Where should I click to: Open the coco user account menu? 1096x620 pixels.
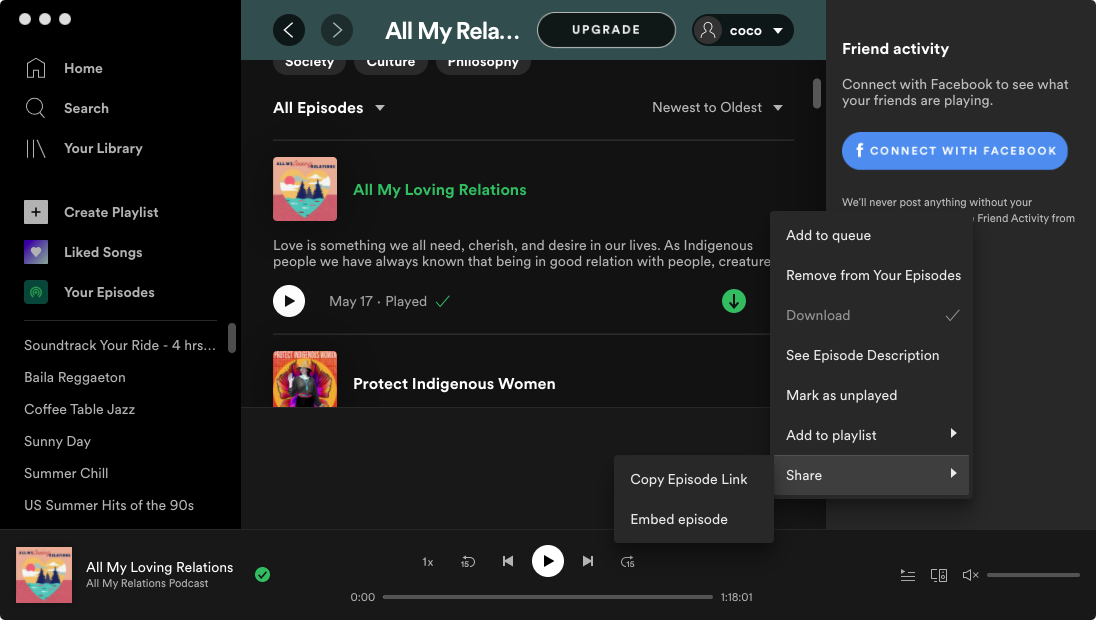click(x=743, y=30)
